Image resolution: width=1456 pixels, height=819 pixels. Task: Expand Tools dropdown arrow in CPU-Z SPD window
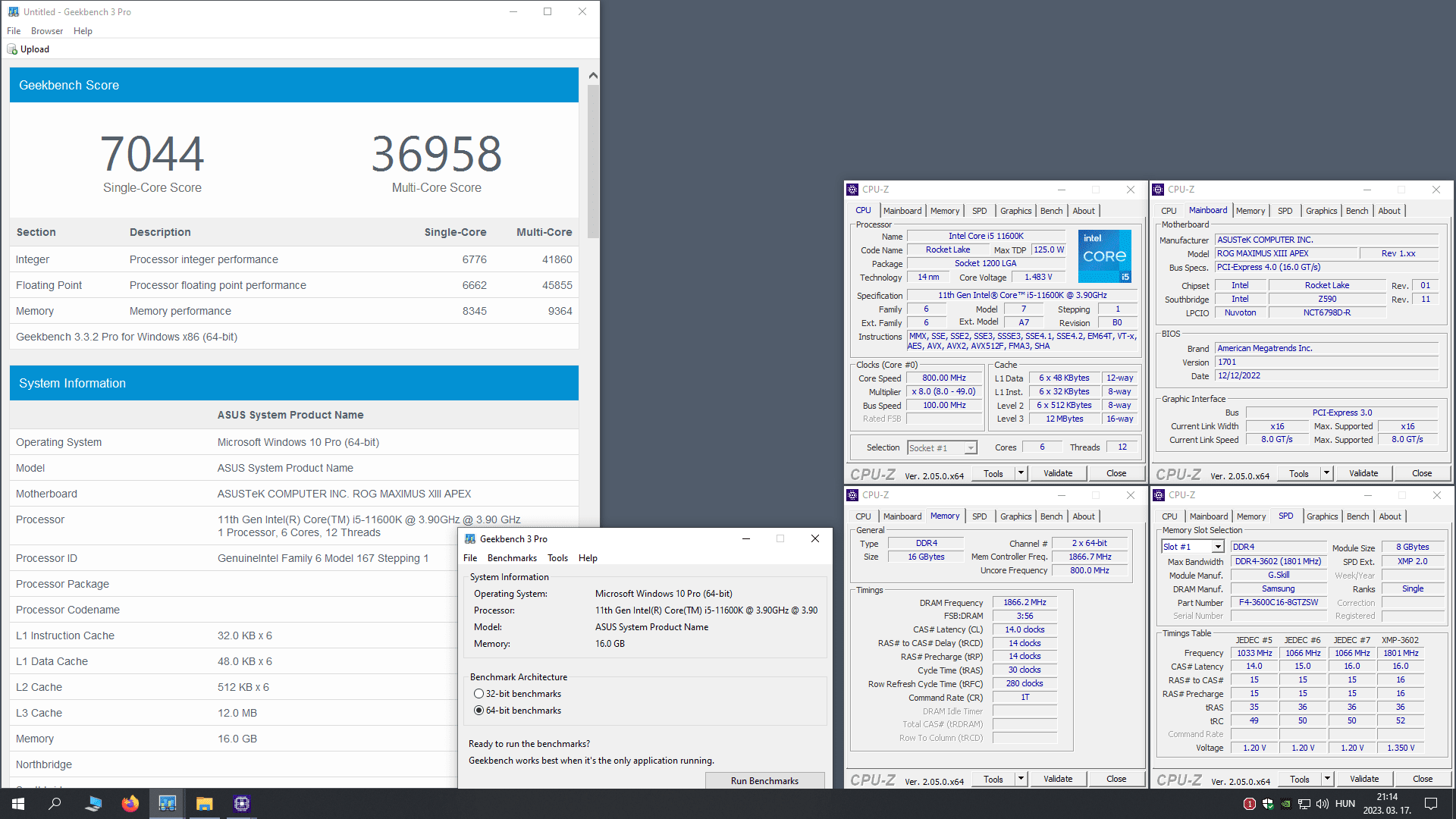pos(1327,779)
